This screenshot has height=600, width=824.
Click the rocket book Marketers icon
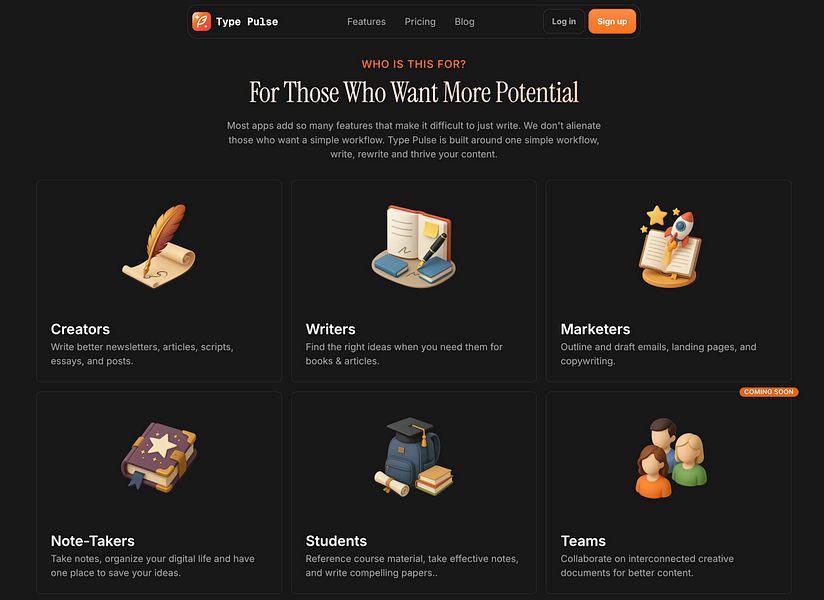click(668, 246)
